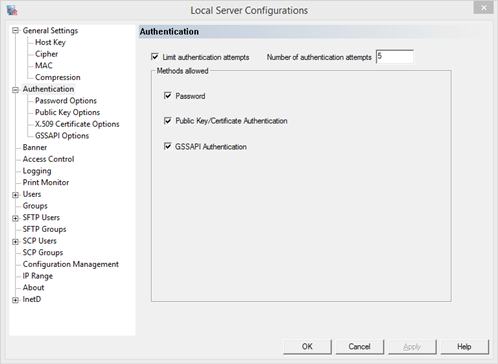The height and width of the screenshot is (364, 498).
Task: Select IP Range tree item
Action: pyautogui.click(x=37, y=276)
